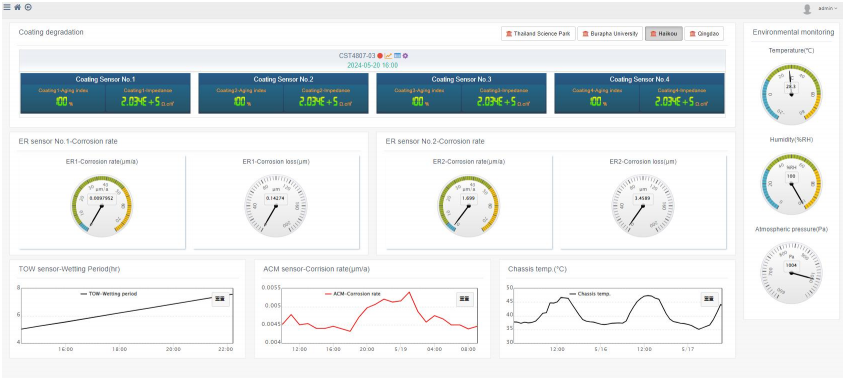Expand the admin user dropdown
The height and width of the screenshot is (378, 843).
click(x=827, y=9)
